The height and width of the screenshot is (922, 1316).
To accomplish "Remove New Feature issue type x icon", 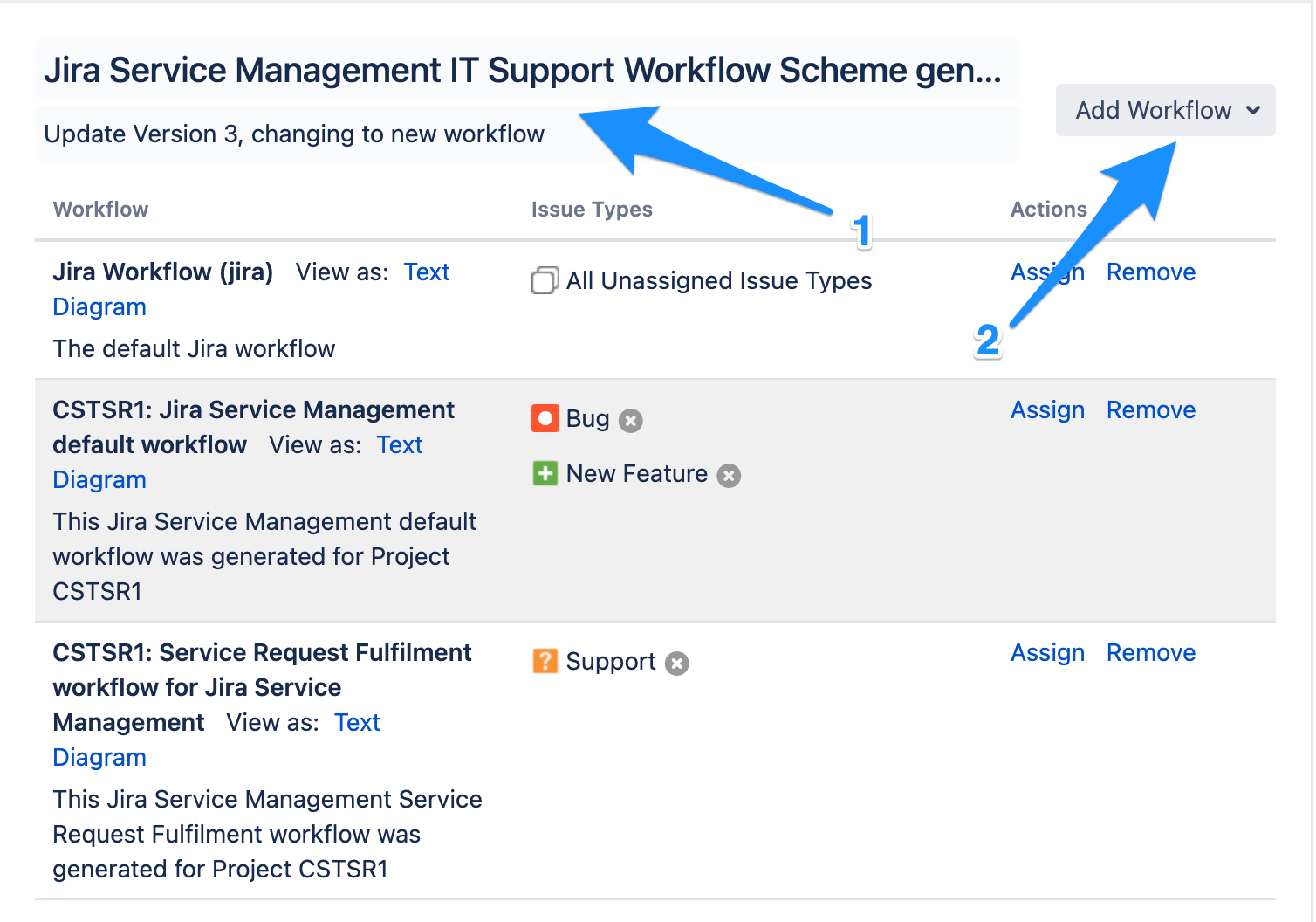I will click(x=729, y=476).
